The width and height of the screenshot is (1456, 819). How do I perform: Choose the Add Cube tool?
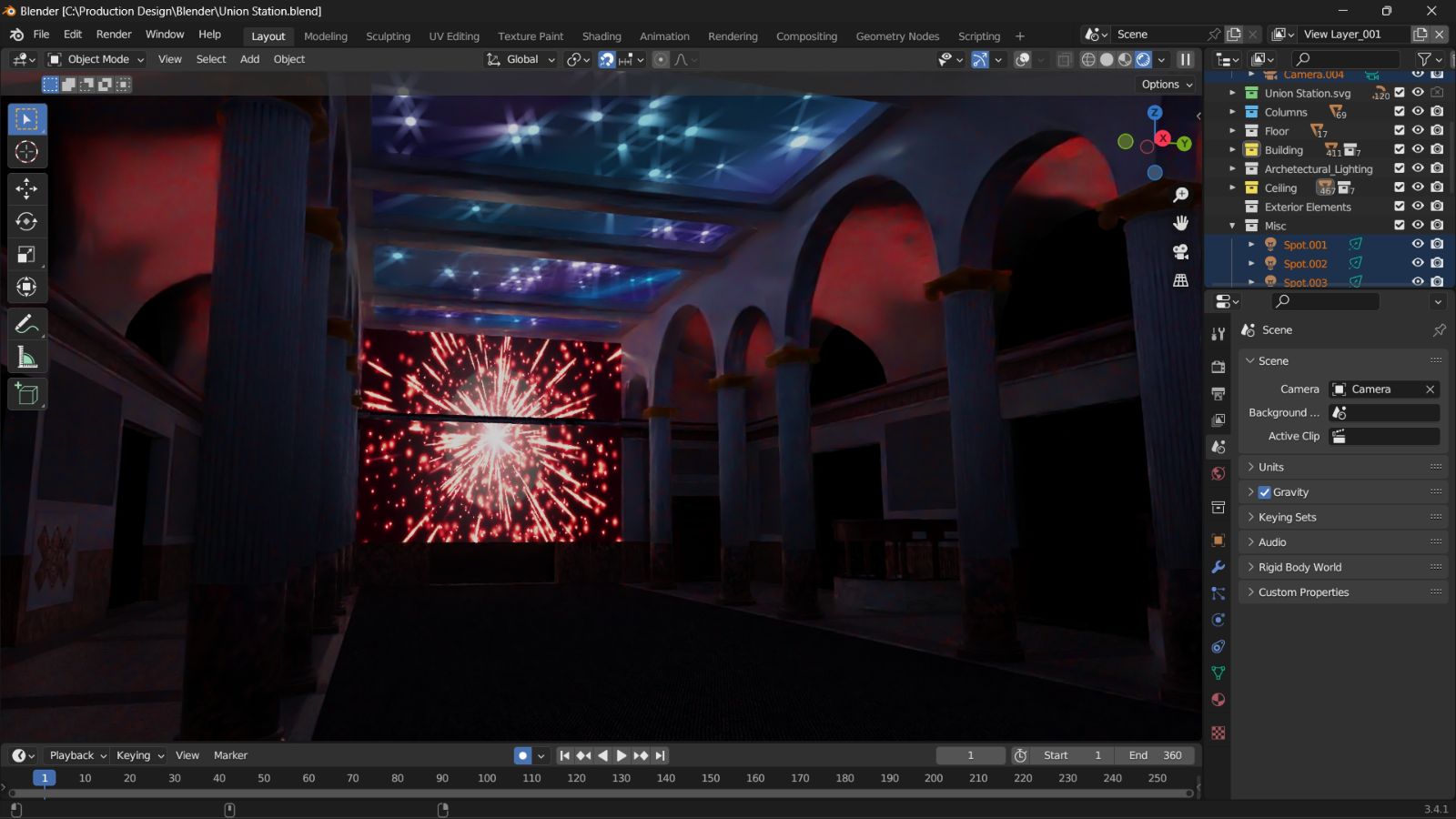26,394
